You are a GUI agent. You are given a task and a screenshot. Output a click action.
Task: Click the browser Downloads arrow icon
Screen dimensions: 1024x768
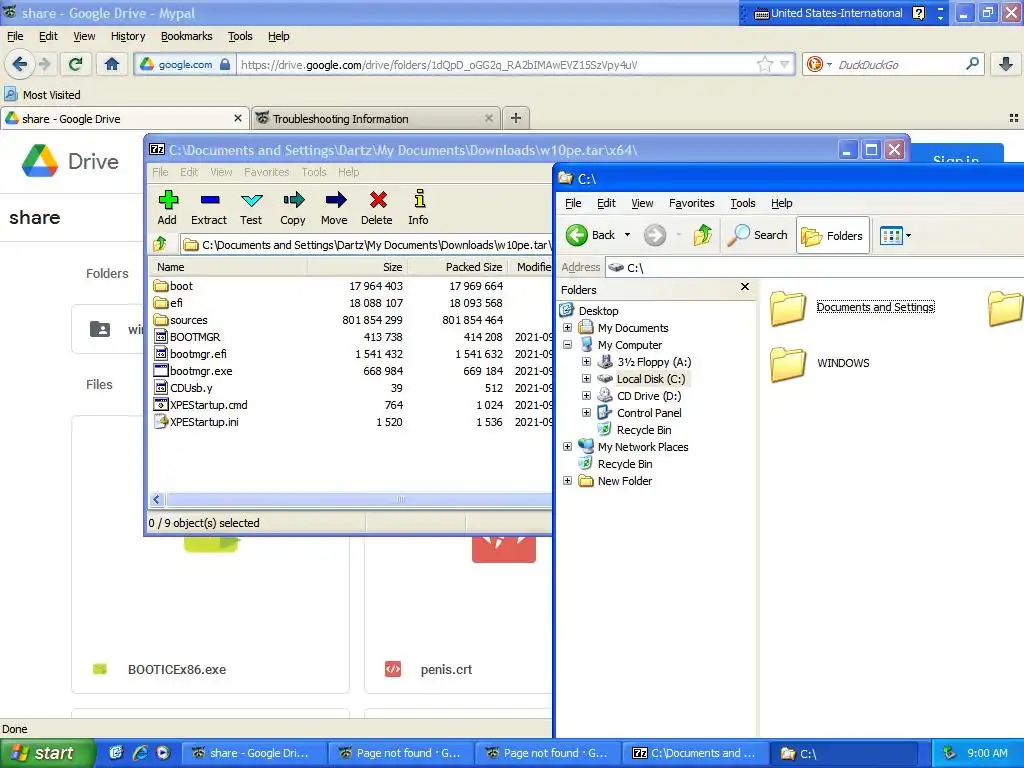coord(1006,64)
